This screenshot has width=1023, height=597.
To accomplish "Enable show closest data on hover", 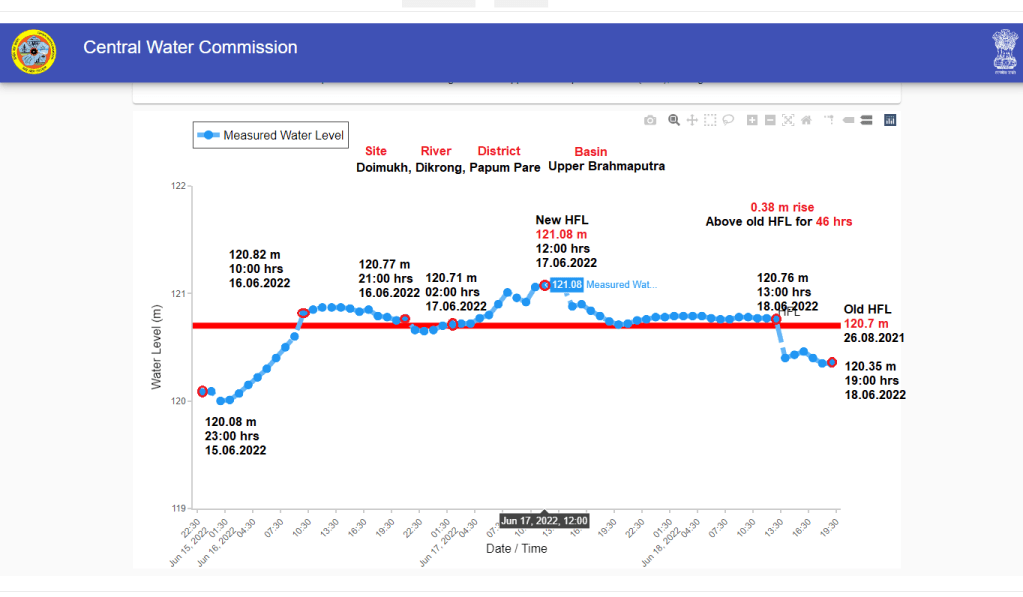I will (848, 120).
